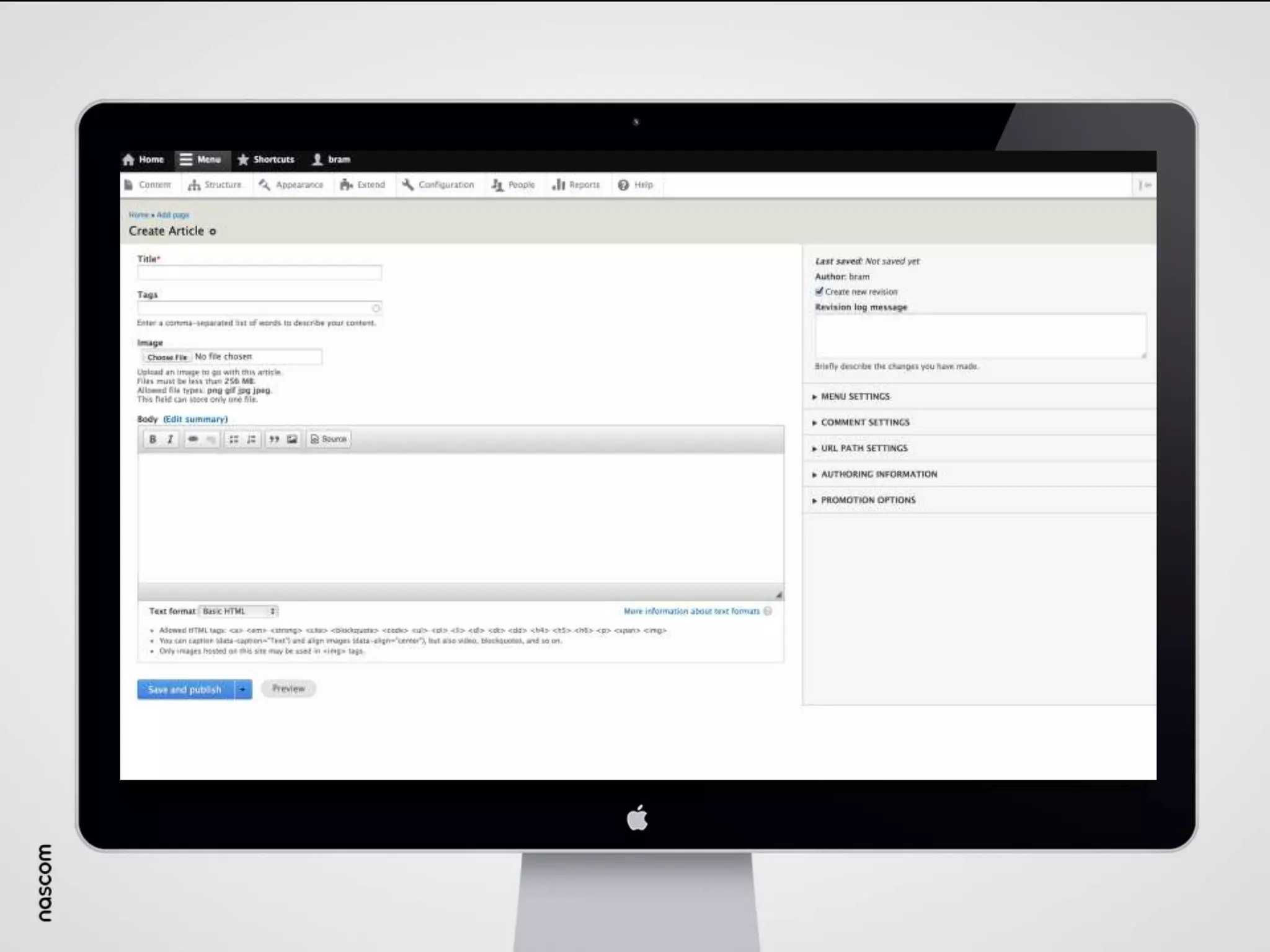The height and width of the screenshot is (952, 1270).
Task: Click the Preview button
Action: pyautogui.click(x=288, y=689)
